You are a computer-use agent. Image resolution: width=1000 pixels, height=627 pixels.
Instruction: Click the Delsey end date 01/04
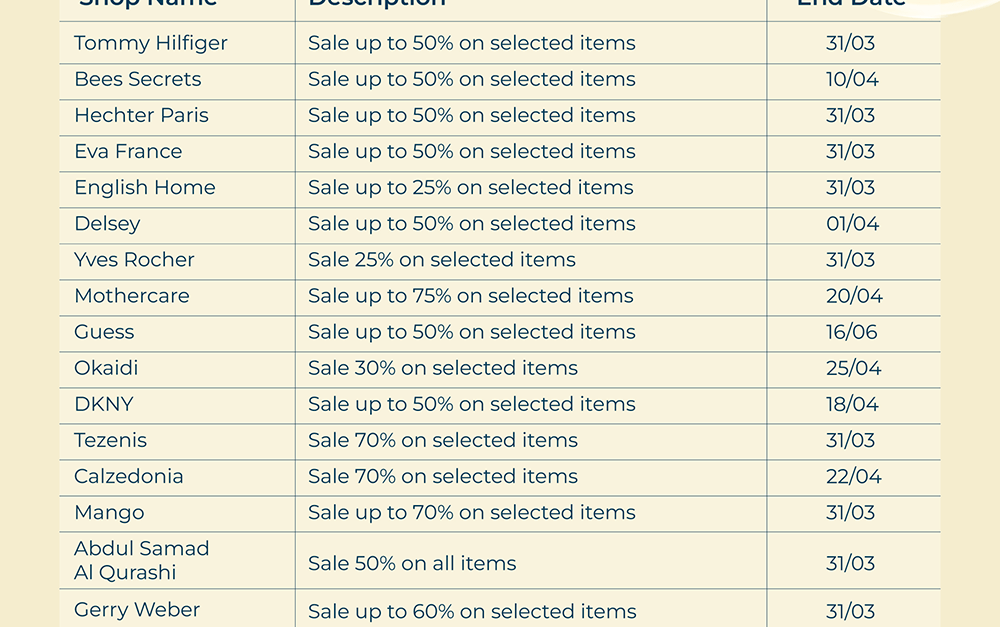852,224
